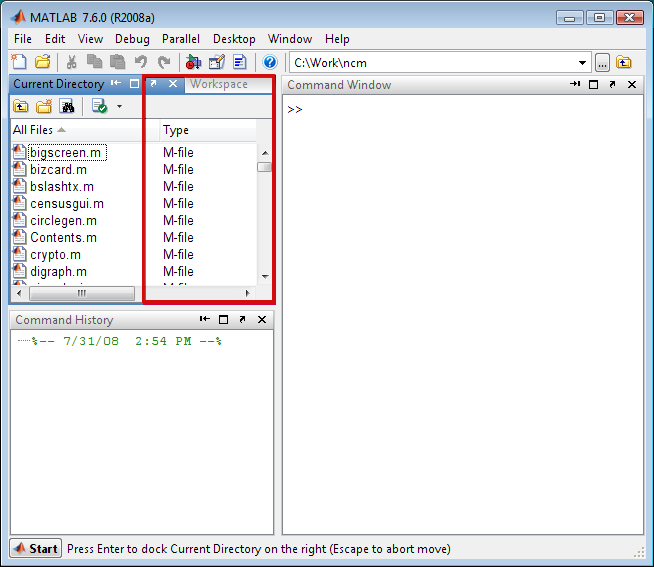Maximize the Command Window panel
The height and width of the screenshot is (567, 654).
point(593,85)
